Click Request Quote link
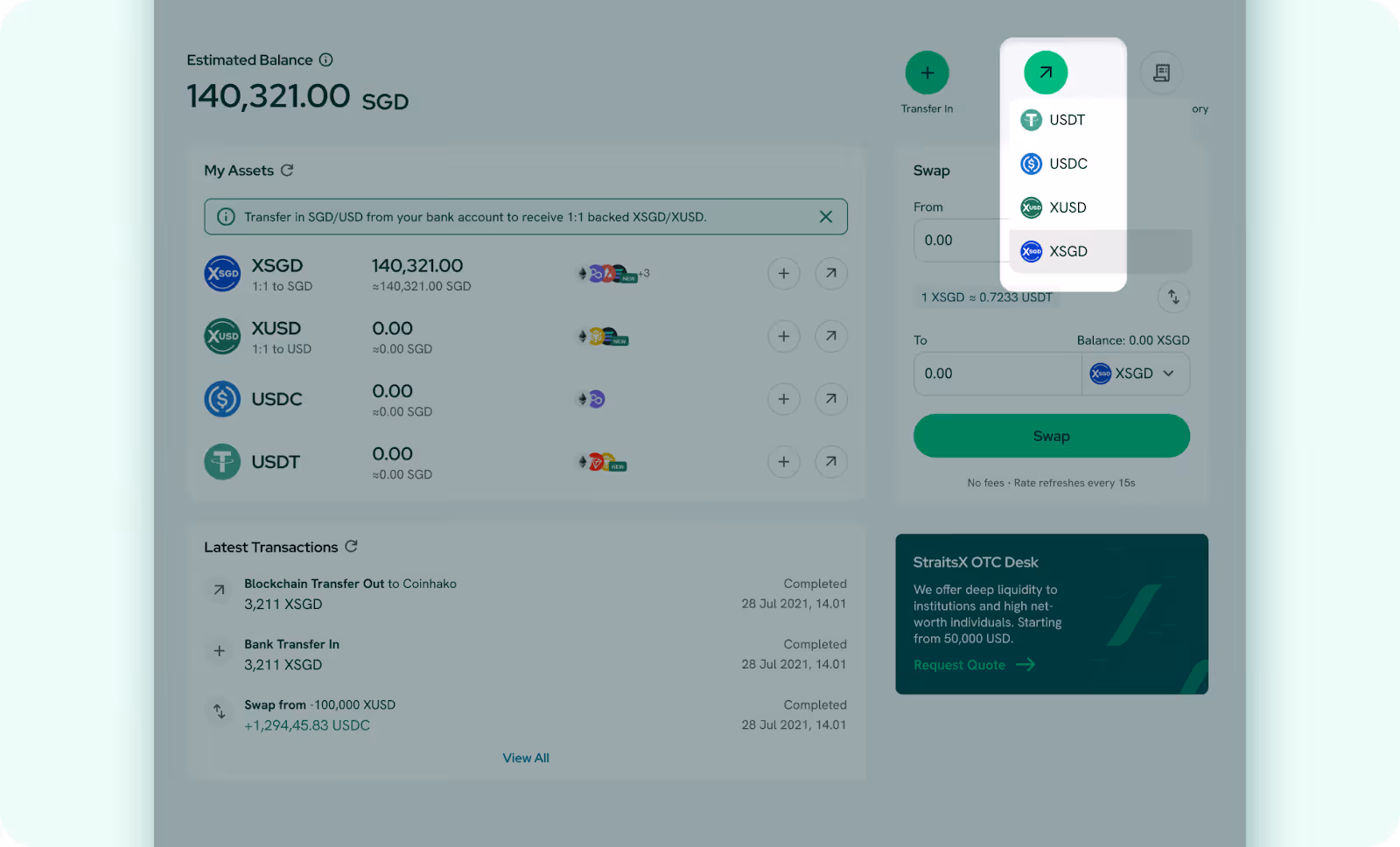 [x=974, y=665]
